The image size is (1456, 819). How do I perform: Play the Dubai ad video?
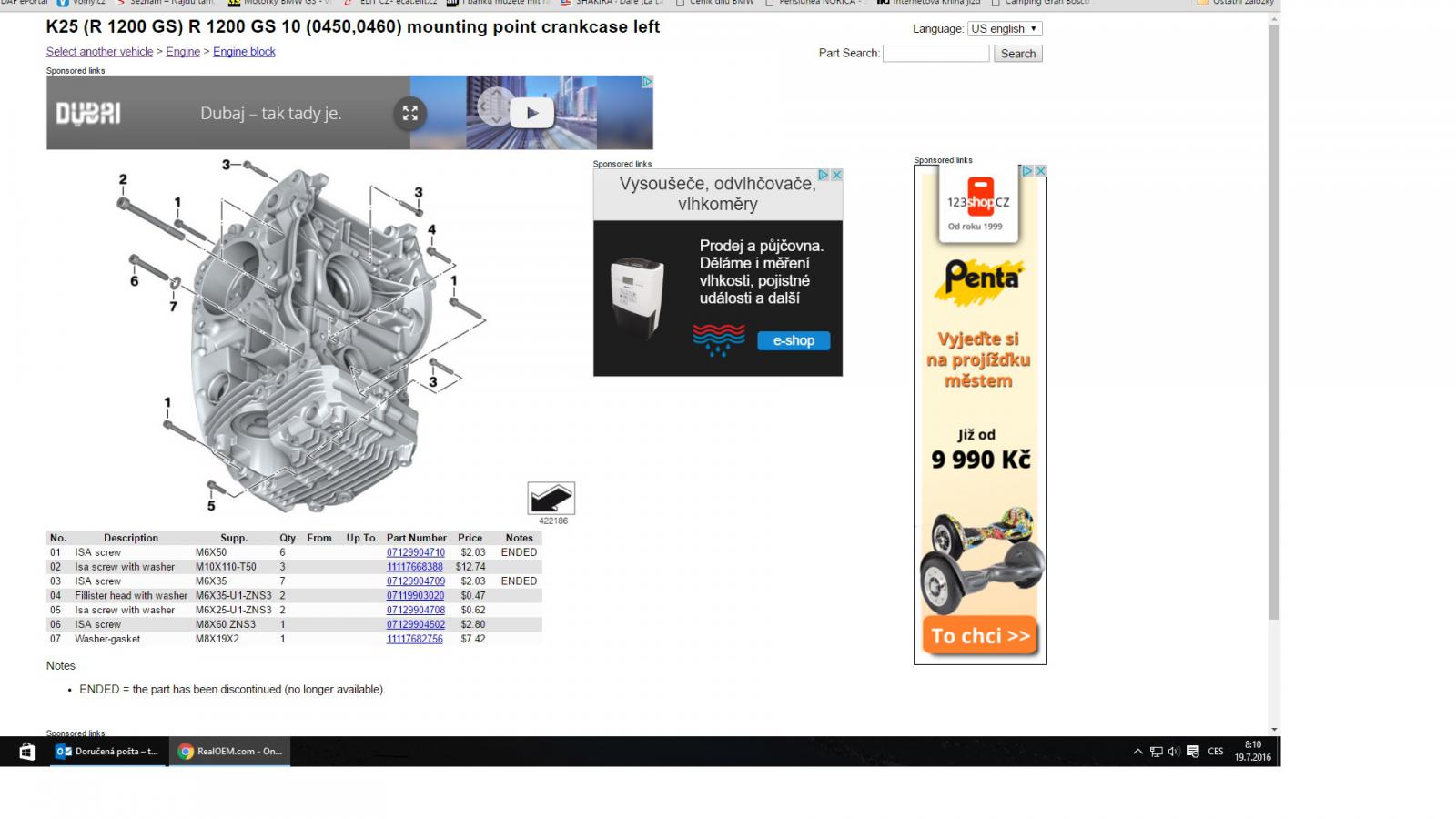531,113
